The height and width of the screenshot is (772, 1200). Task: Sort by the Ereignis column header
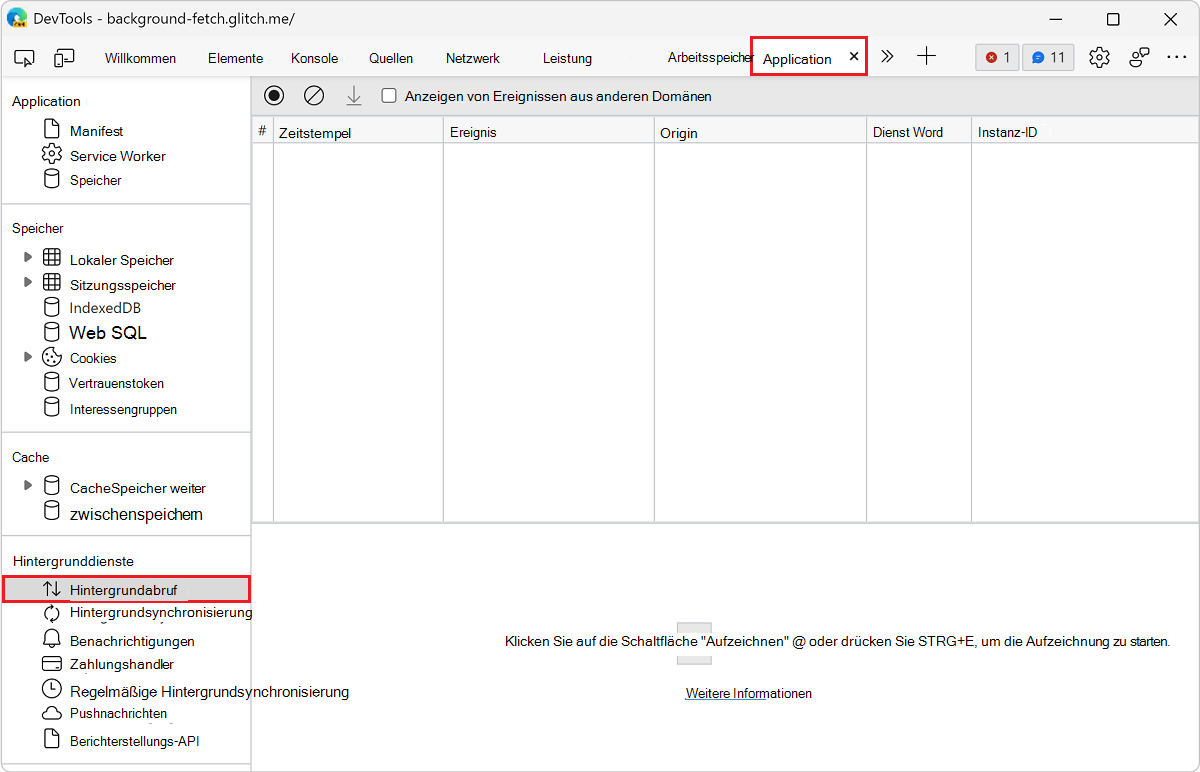tap(549, 132)
